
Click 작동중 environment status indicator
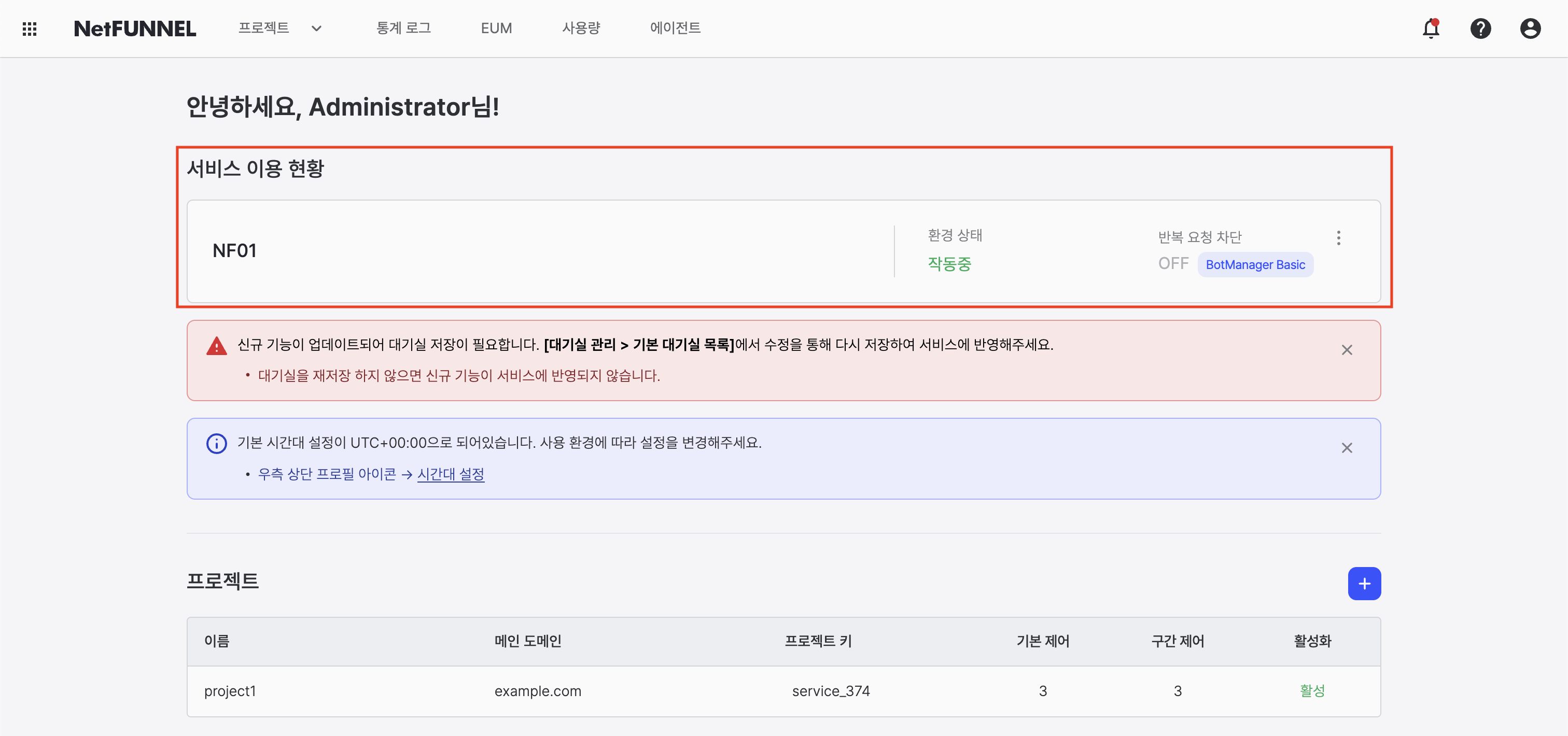948,263
